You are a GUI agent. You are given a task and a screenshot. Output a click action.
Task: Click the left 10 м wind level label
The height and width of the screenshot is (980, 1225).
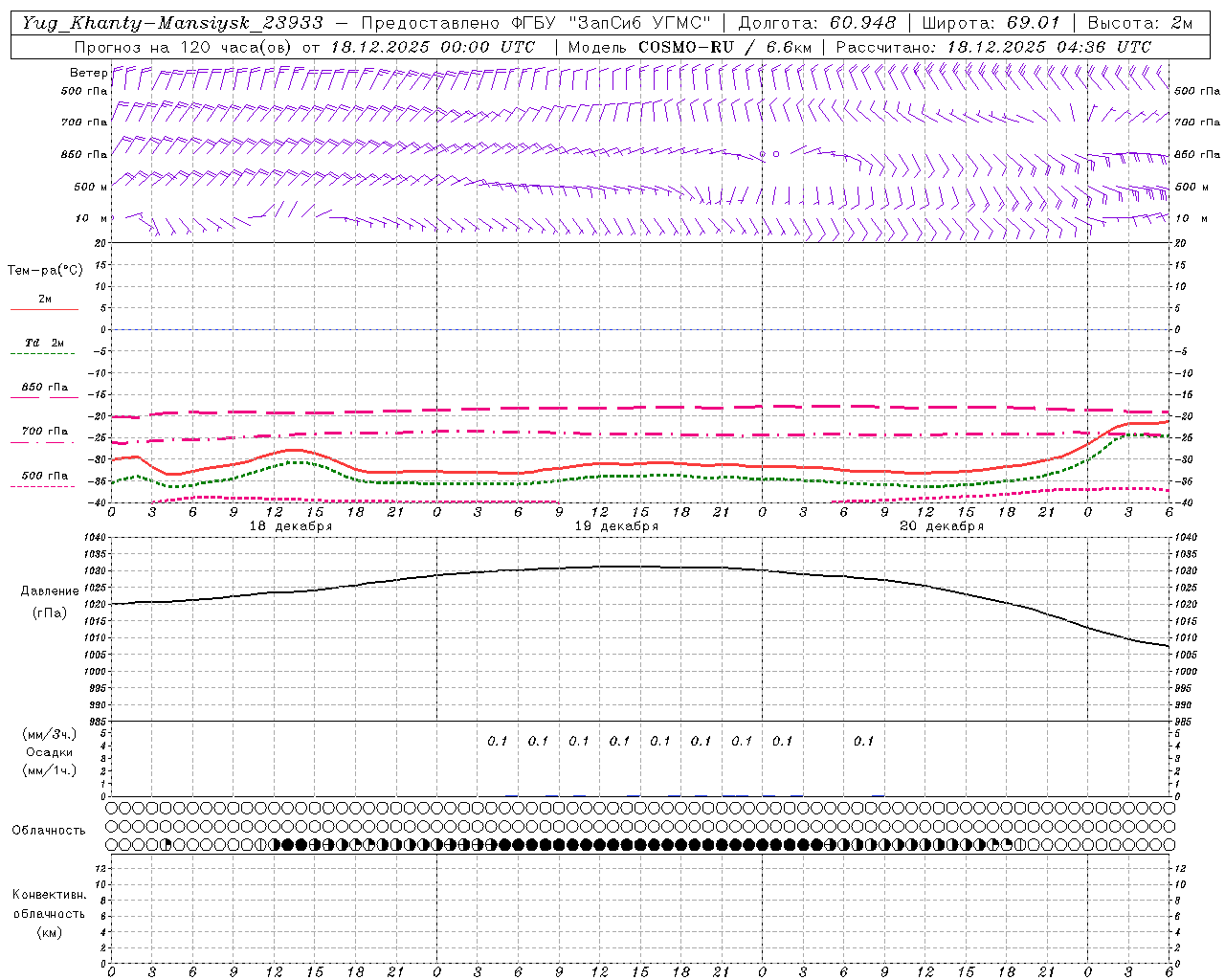click(91, 218)
